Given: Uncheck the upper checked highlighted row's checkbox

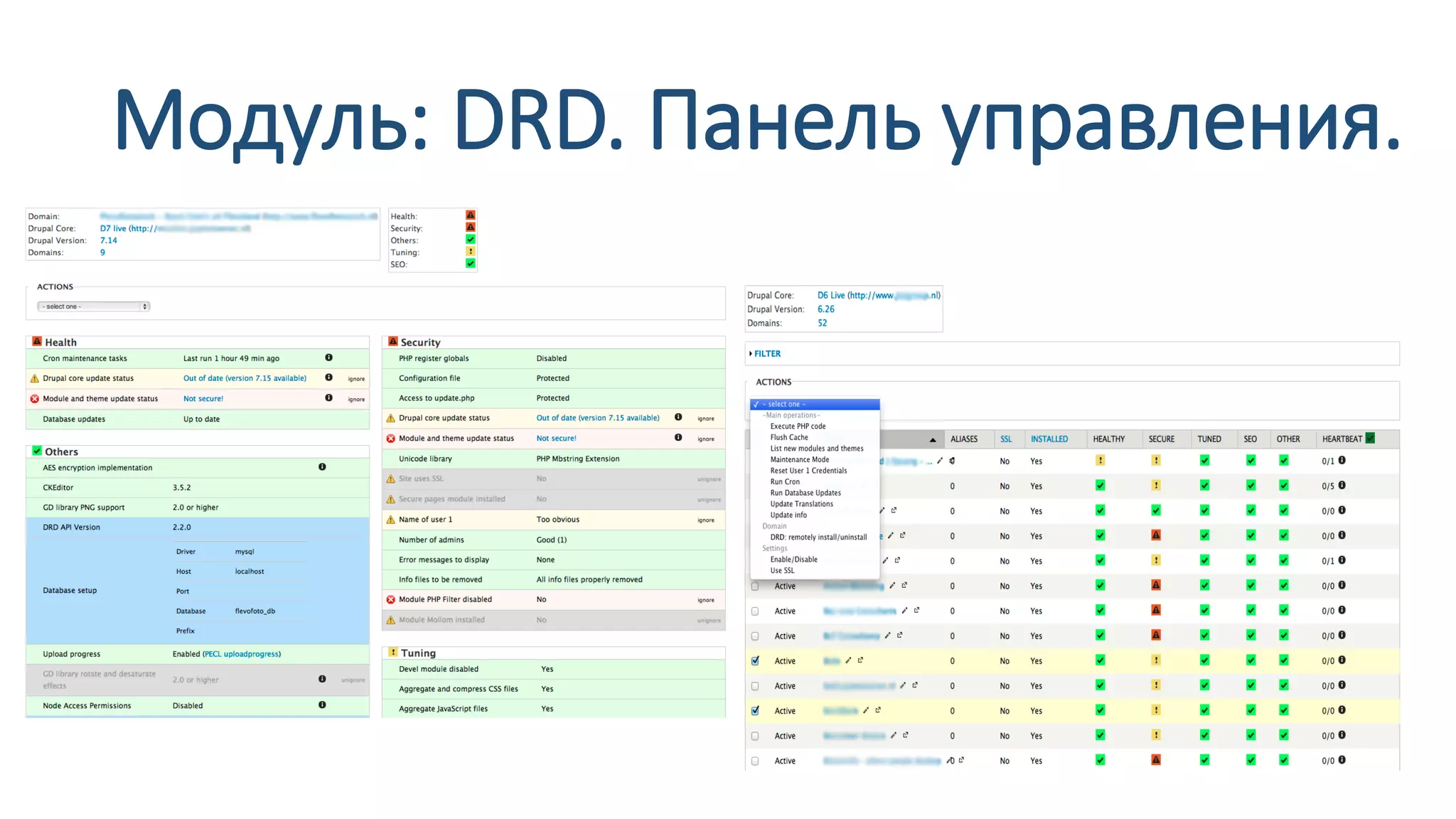Looking at the screenshot, I should 755,660.
